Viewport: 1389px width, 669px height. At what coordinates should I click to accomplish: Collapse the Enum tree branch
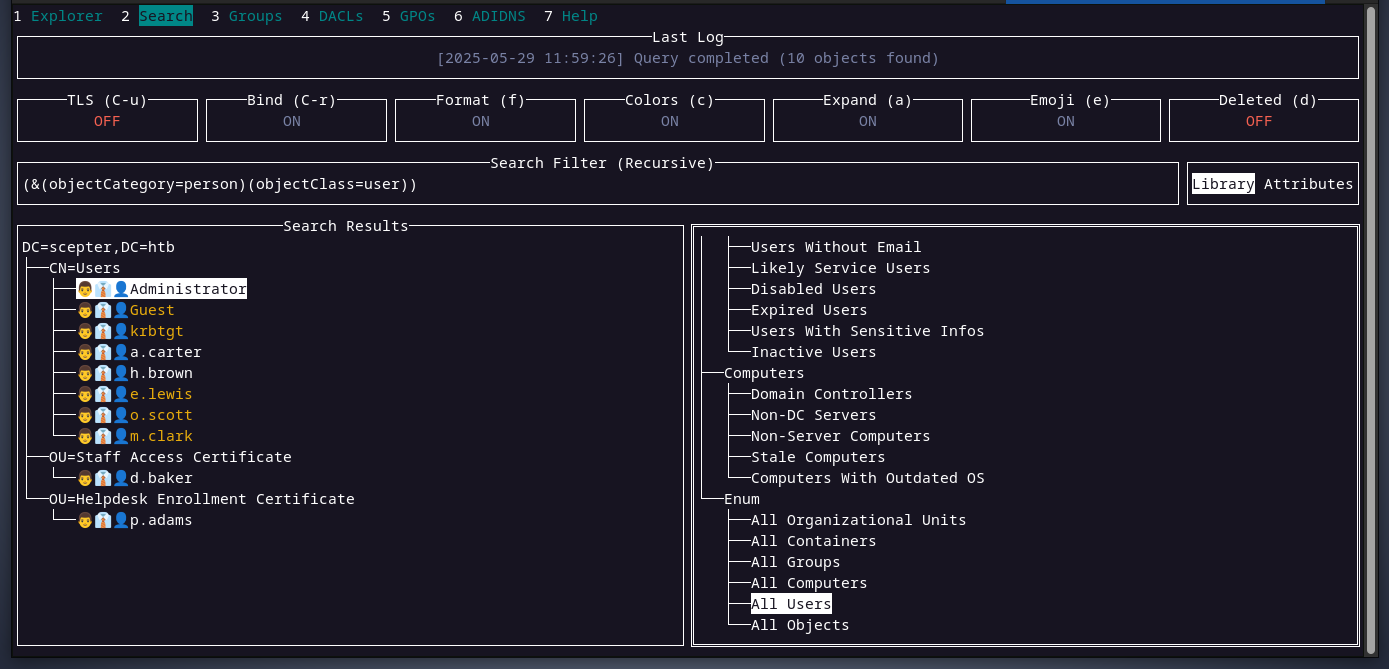coord(741,498)
